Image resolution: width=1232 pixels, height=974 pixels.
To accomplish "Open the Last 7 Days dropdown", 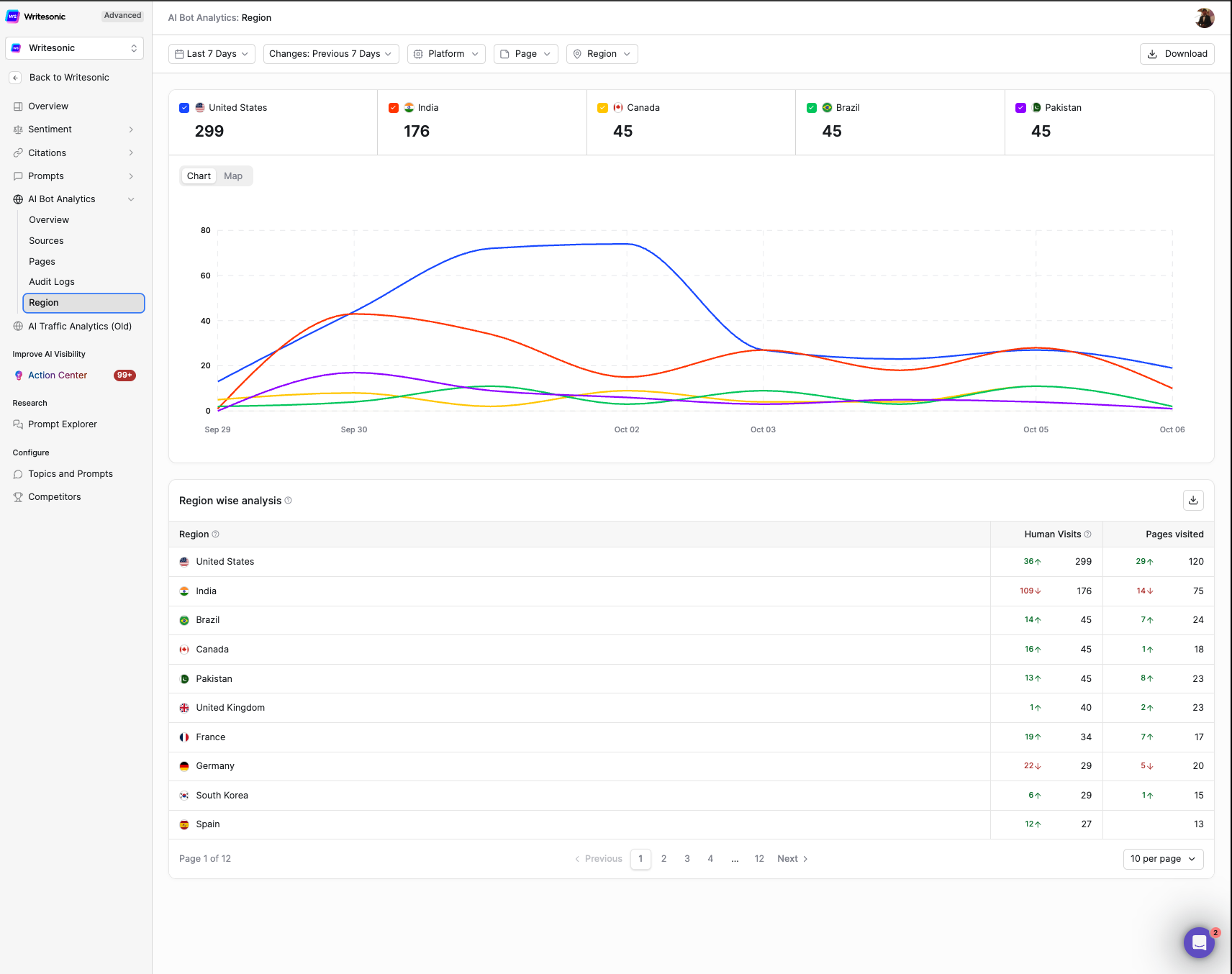I will (212, 54).
